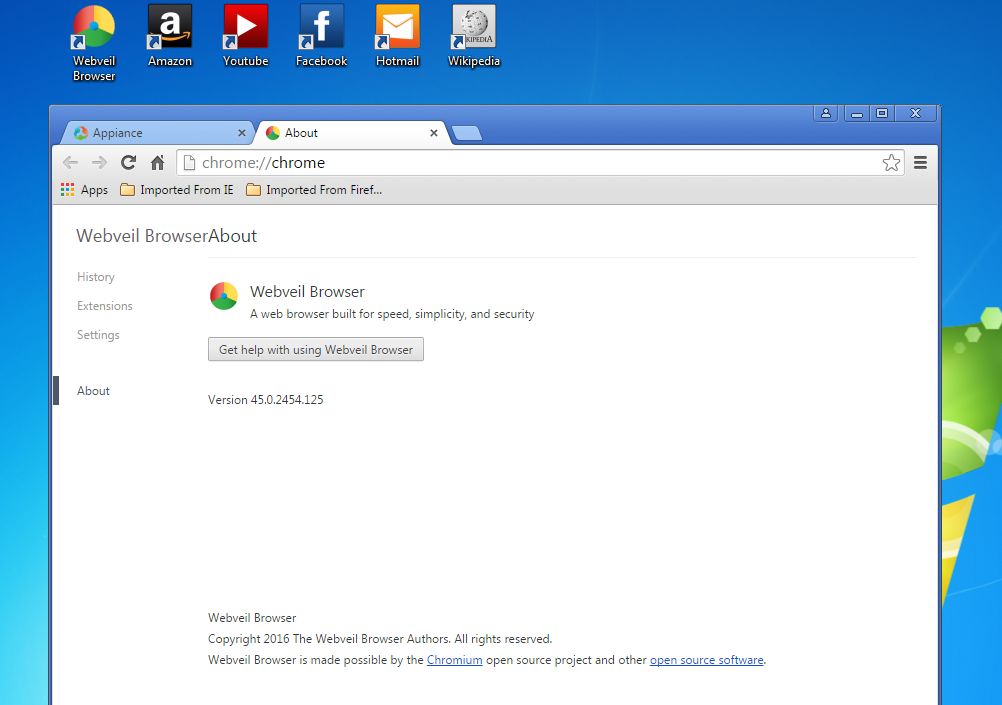Open the Webveil Browser desktop shortcut
This screenshot has height=705, width=1002.
pyautogui.click(x=93, y=43)
